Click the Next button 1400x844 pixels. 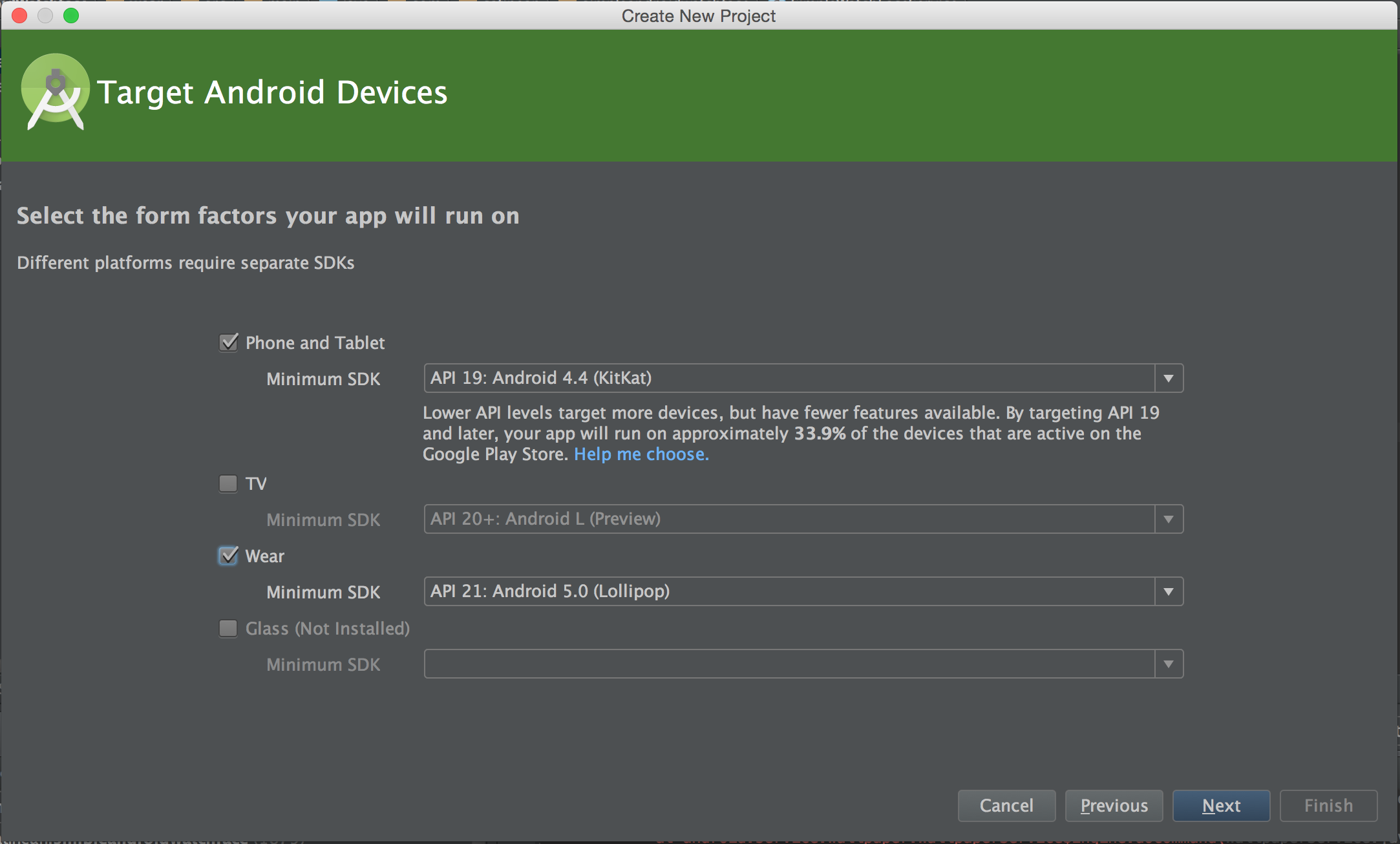pos(1221,806)
